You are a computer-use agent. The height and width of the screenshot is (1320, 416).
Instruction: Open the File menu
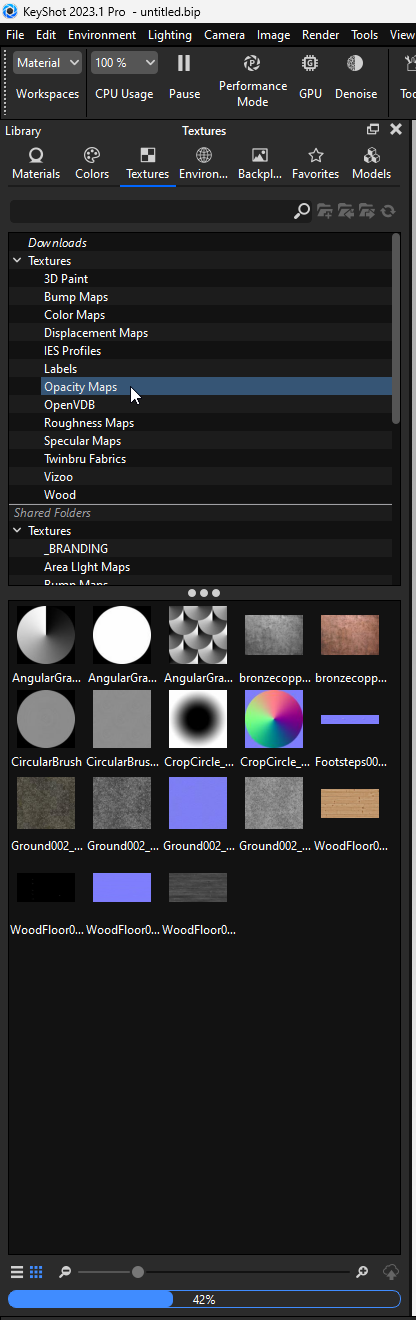[x=15, y=35]
